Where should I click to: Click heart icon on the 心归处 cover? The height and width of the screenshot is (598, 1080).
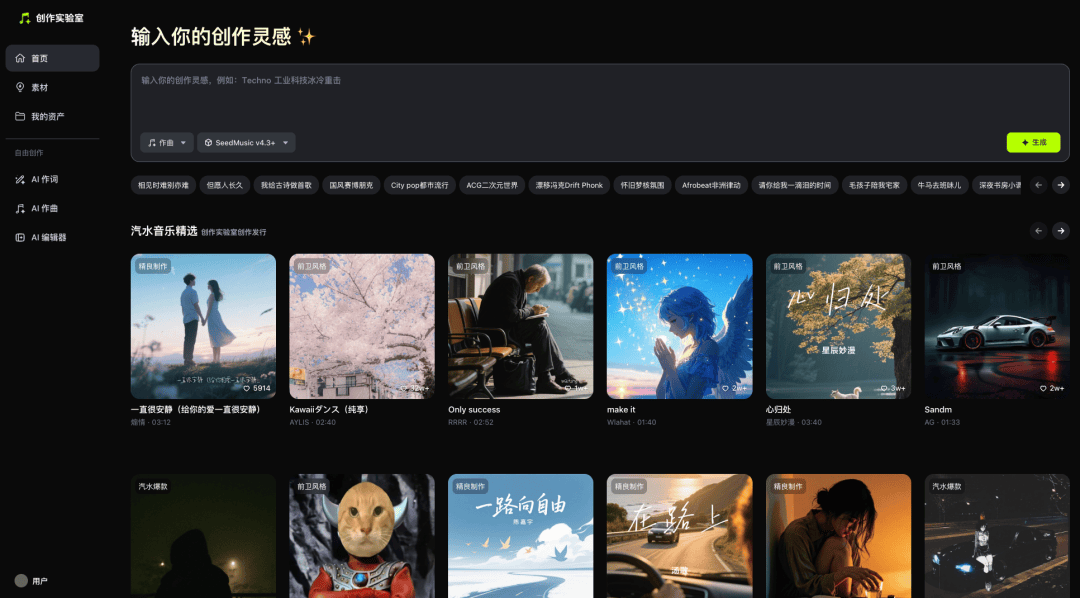click(884, 388)
